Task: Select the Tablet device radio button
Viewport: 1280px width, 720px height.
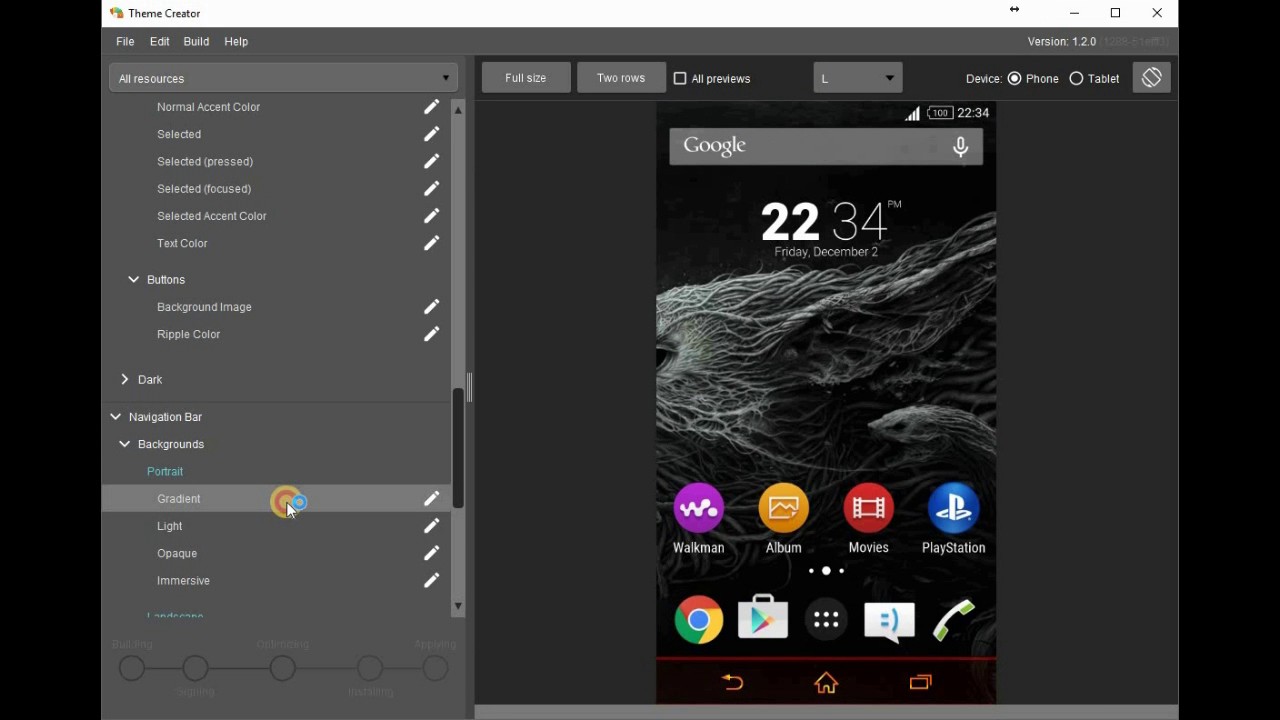Action: [x=1076, y=78]
